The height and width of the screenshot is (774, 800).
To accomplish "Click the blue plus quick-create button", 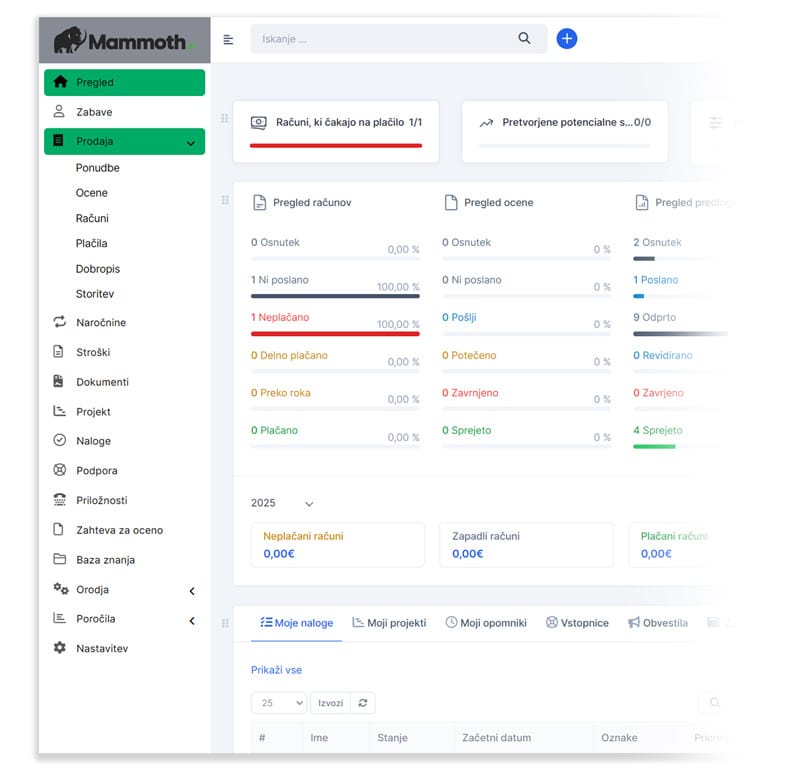I will point(566,39).
